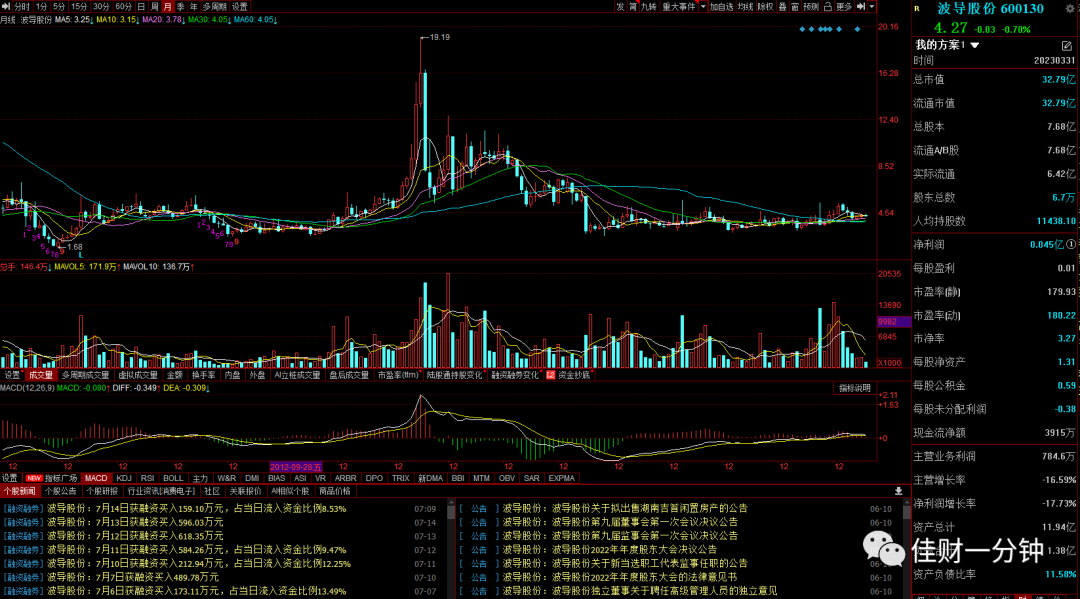Select the monthly 月 K-line
This screenshot has width=1080, height=599.
167,6
